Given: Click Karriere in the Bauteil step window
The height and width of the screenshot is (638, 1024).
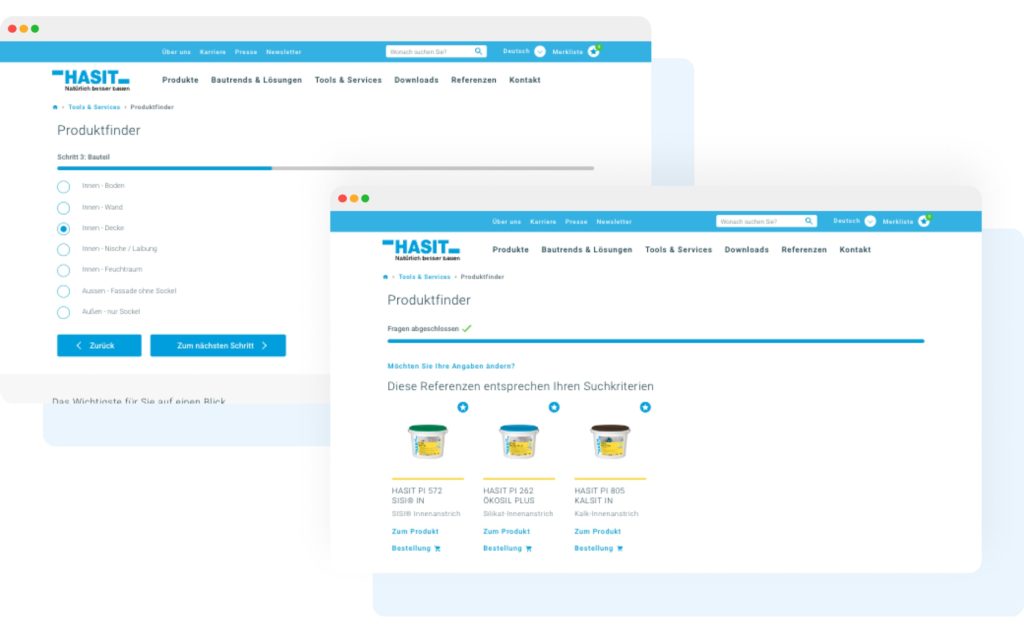Looking at the screenshot, I should (213, 52).
